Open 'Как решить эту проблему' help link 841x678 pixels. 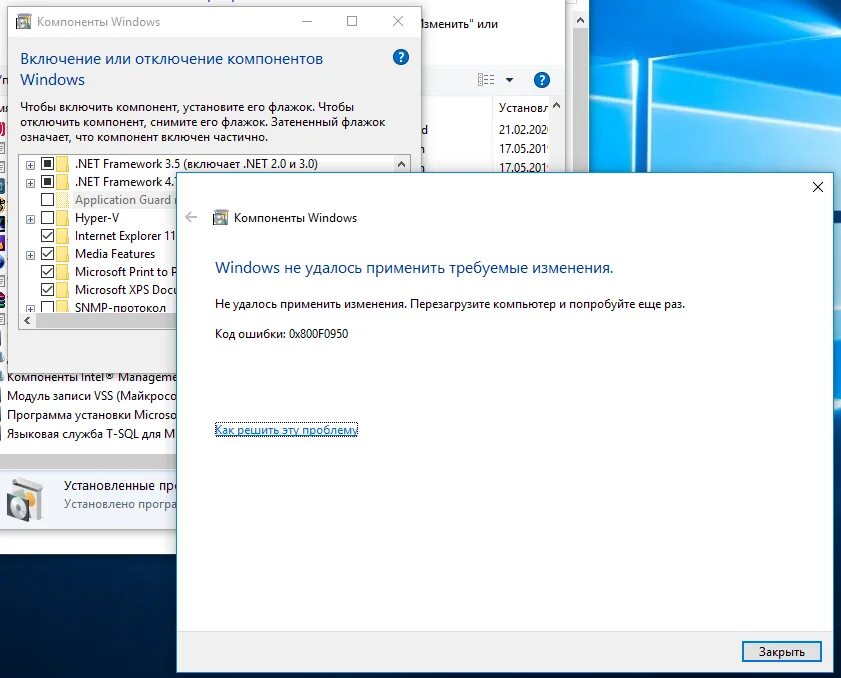click(286, 430)
